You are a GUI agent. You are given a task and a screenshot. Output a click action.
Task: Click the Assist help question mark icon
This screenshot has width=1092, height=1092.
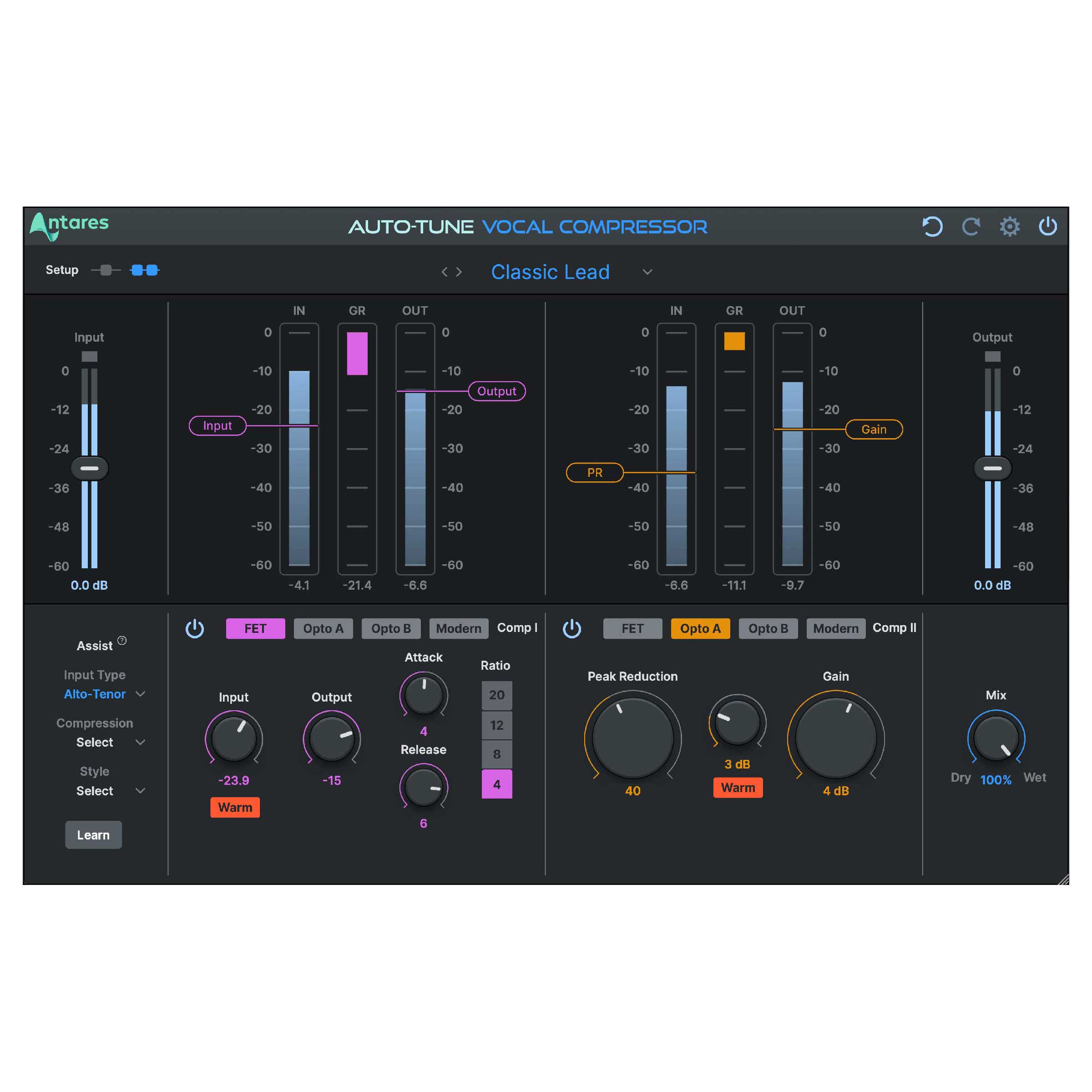(122, 640)
